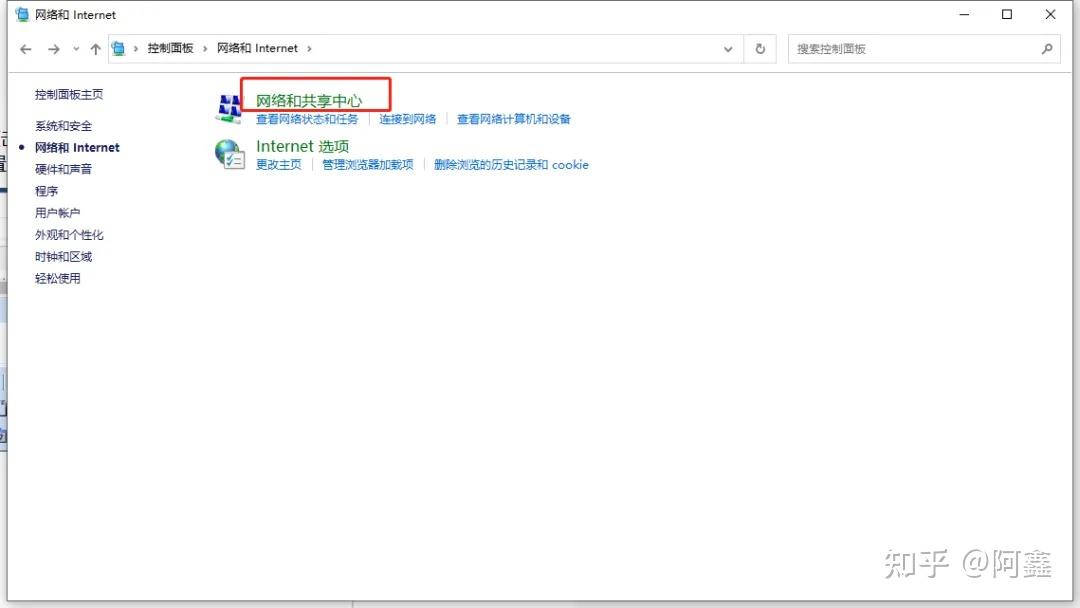
Task: Select 时钟和区域 in sidebar
Action: [63, 257]
